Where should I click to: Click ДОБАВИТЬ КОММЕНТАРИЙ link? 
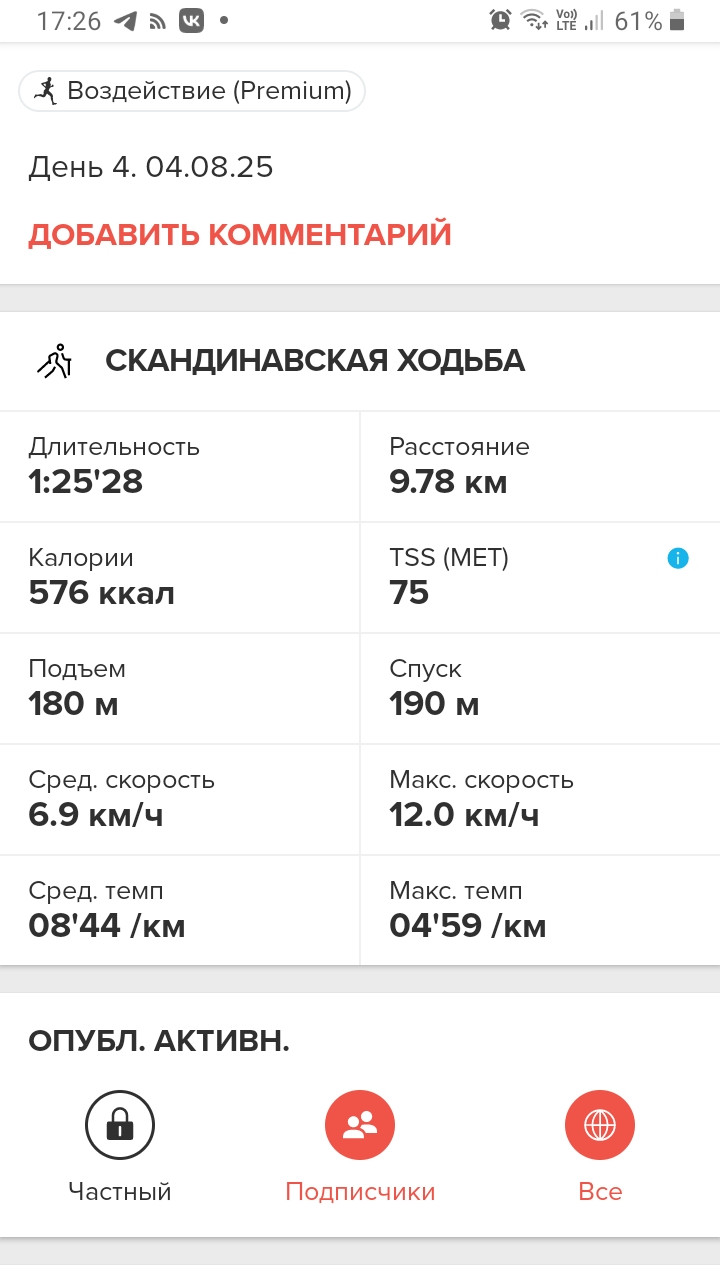(240, 235)
